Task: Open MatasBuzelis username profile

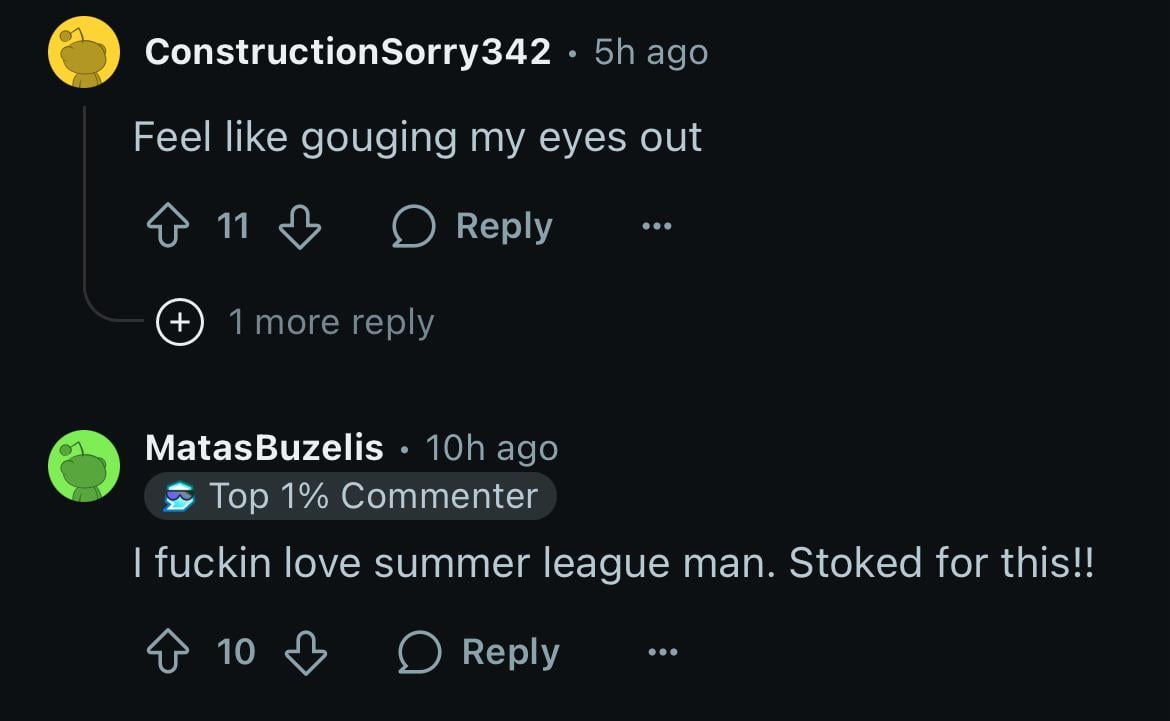Action: coord(264,448)
